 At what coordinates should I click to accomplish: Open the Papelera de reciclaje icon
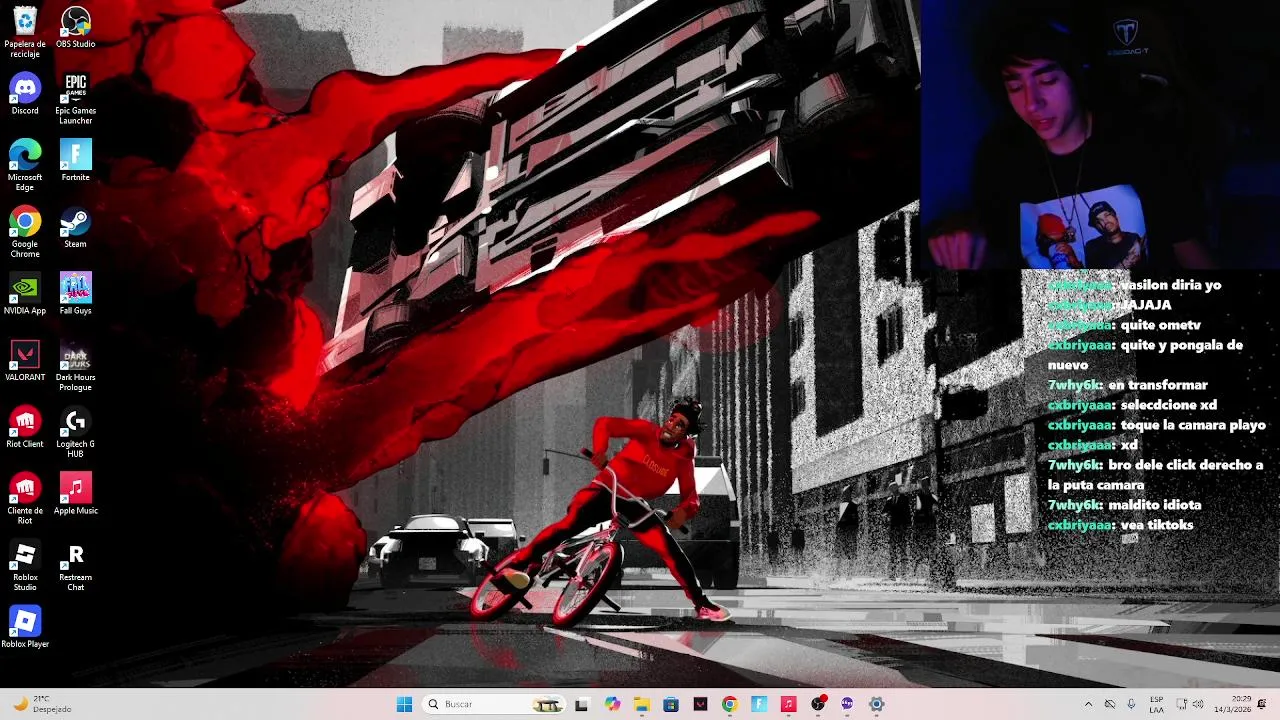[25, 32]
